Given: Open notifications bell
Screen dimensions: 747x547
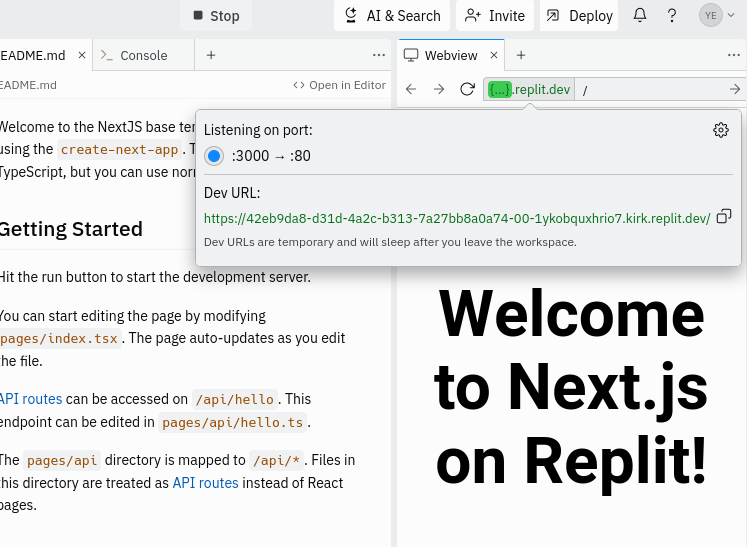Looking at the screenshot, I should (639, 15).
